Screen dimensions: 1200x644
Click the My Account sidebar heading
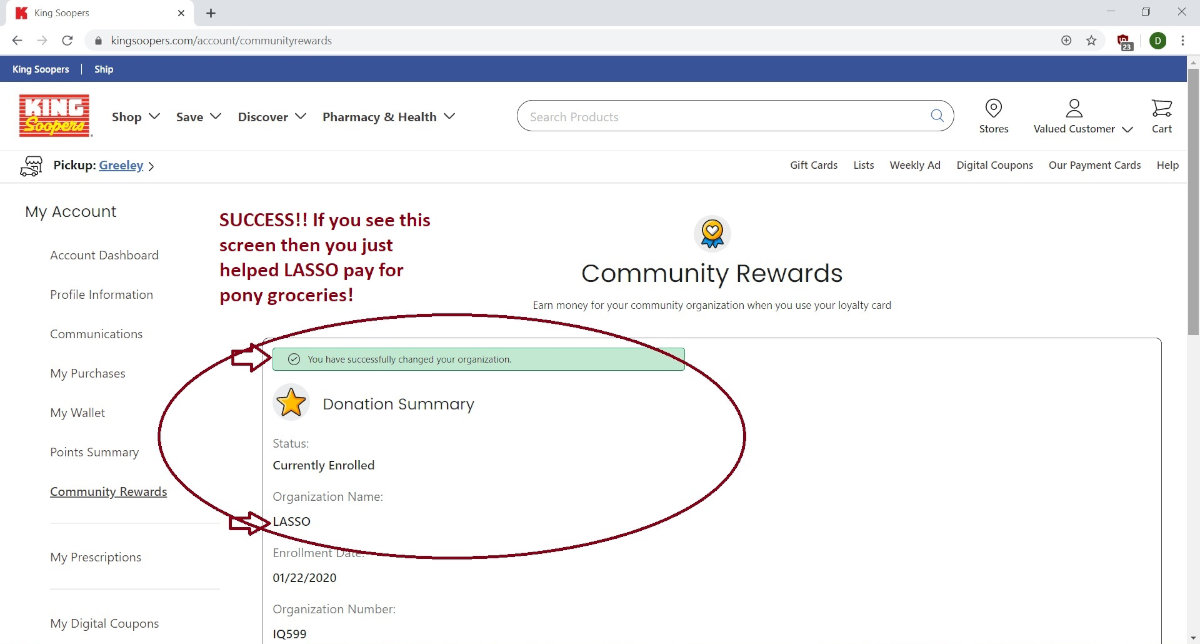[70, 212]
